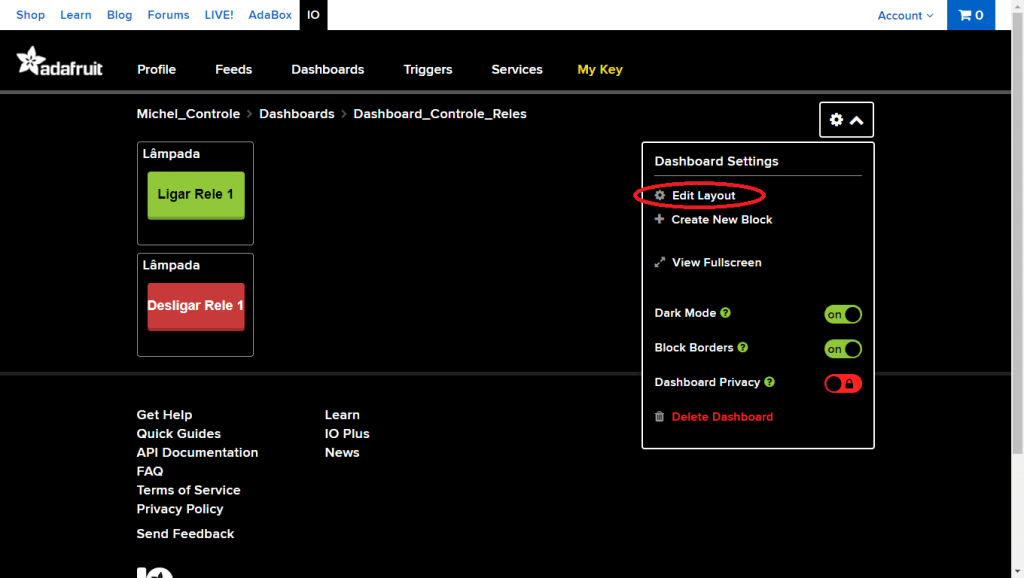Screen dimensions: 1024x578
Task: Toggle the Dashboard Privacy lock switch
Action: 842,383
